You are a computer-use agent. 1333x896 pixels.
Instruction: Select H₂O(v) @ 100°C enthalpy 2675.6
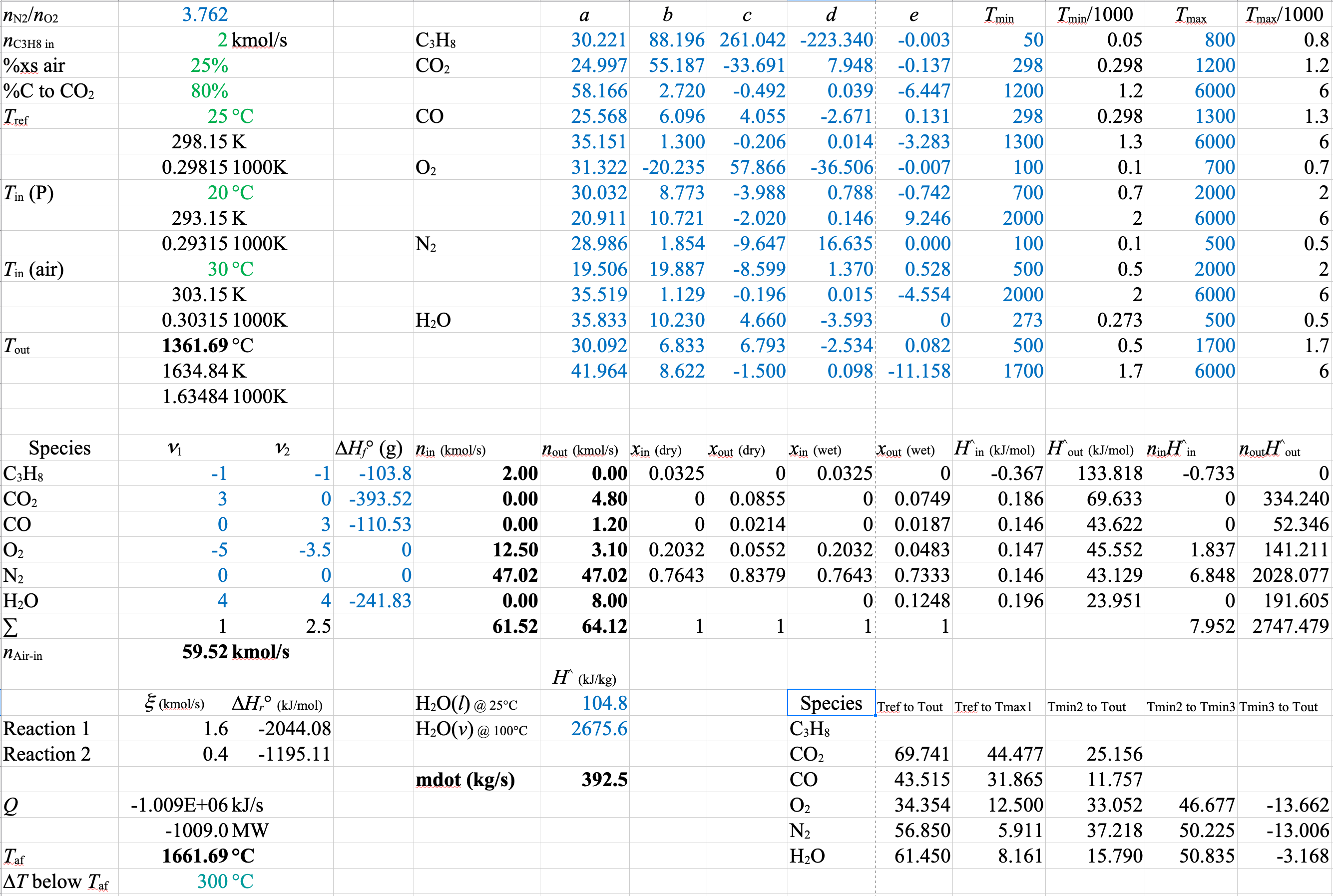click(599, 729)
